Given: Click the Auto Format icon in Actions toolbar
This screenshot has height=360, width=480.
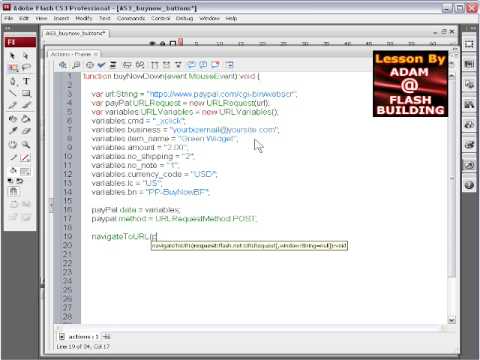Looking at the screenshot, I should click(x=113, y=65).
